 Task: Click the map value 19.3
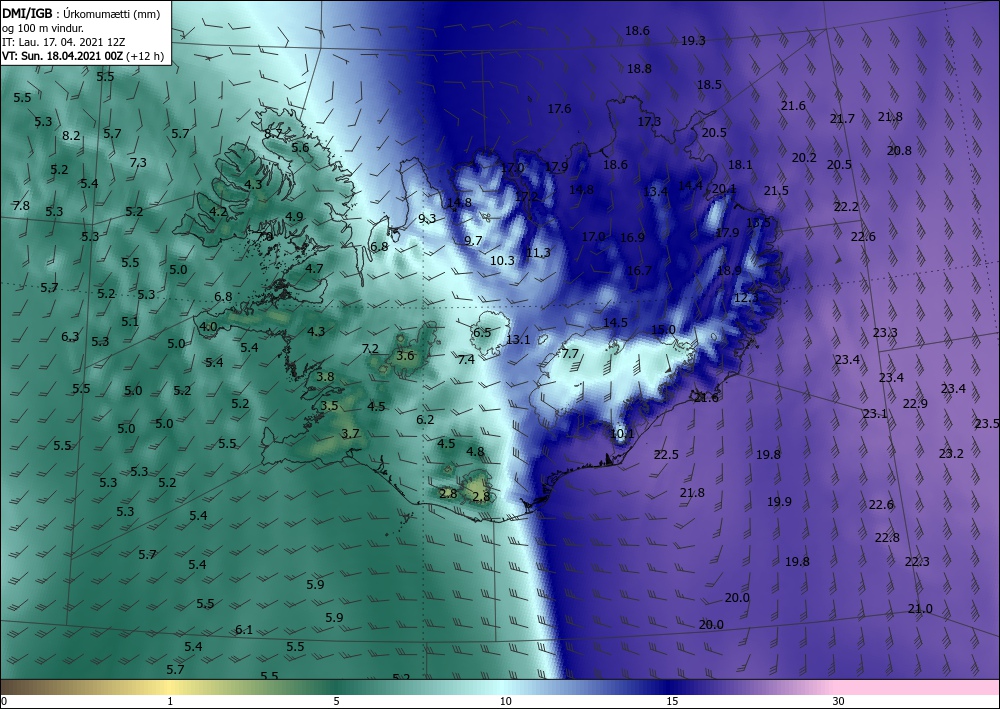693,41
